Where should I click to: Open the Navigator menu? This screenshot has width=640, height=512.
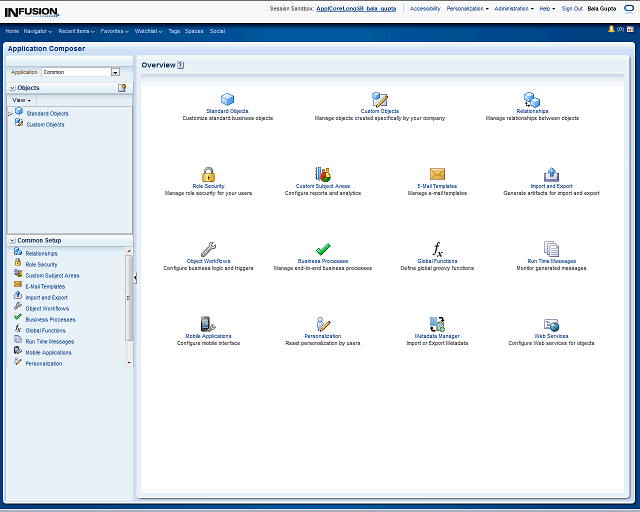click(x=39, y=31)
